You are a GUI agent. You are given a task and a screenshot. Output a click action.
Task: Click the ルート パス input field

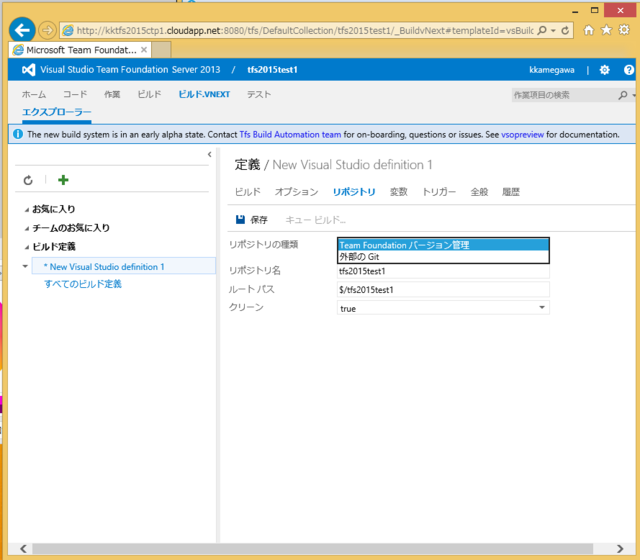(x=443, y=289)
